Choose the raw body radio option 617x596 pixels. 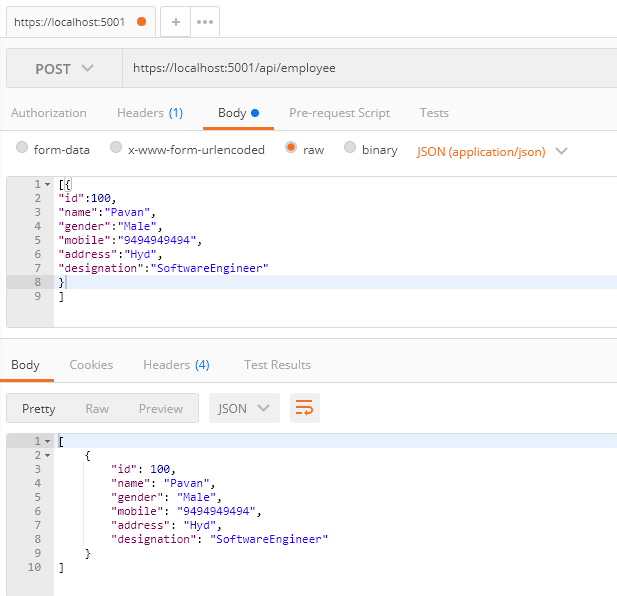[291, 147]
